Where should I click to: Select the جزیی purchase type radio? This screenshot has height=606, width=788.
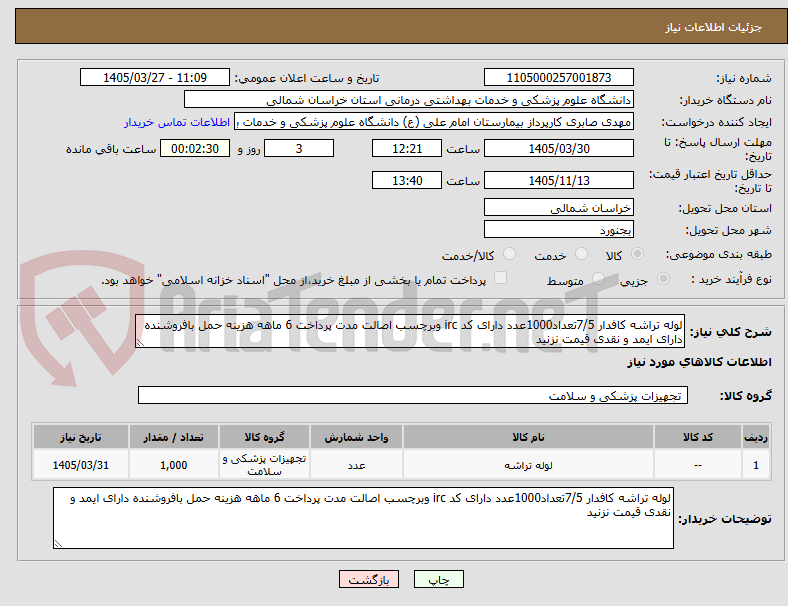coord(663,278)
